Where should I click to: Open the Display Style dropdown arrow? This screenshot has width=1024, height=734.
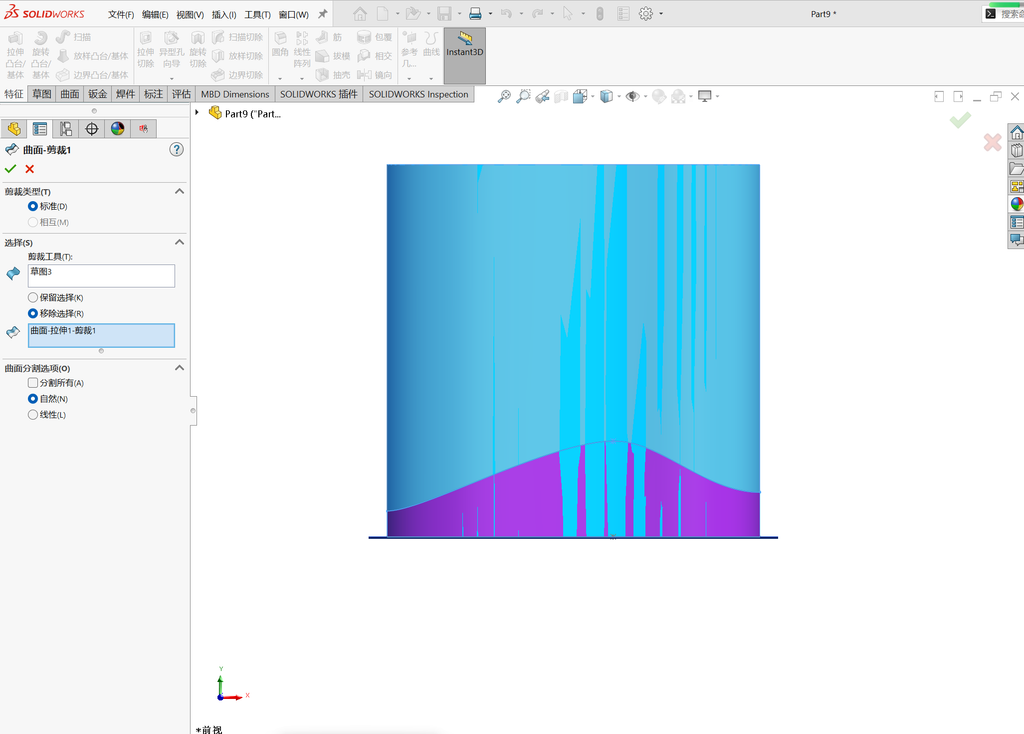tap(619, 97)
